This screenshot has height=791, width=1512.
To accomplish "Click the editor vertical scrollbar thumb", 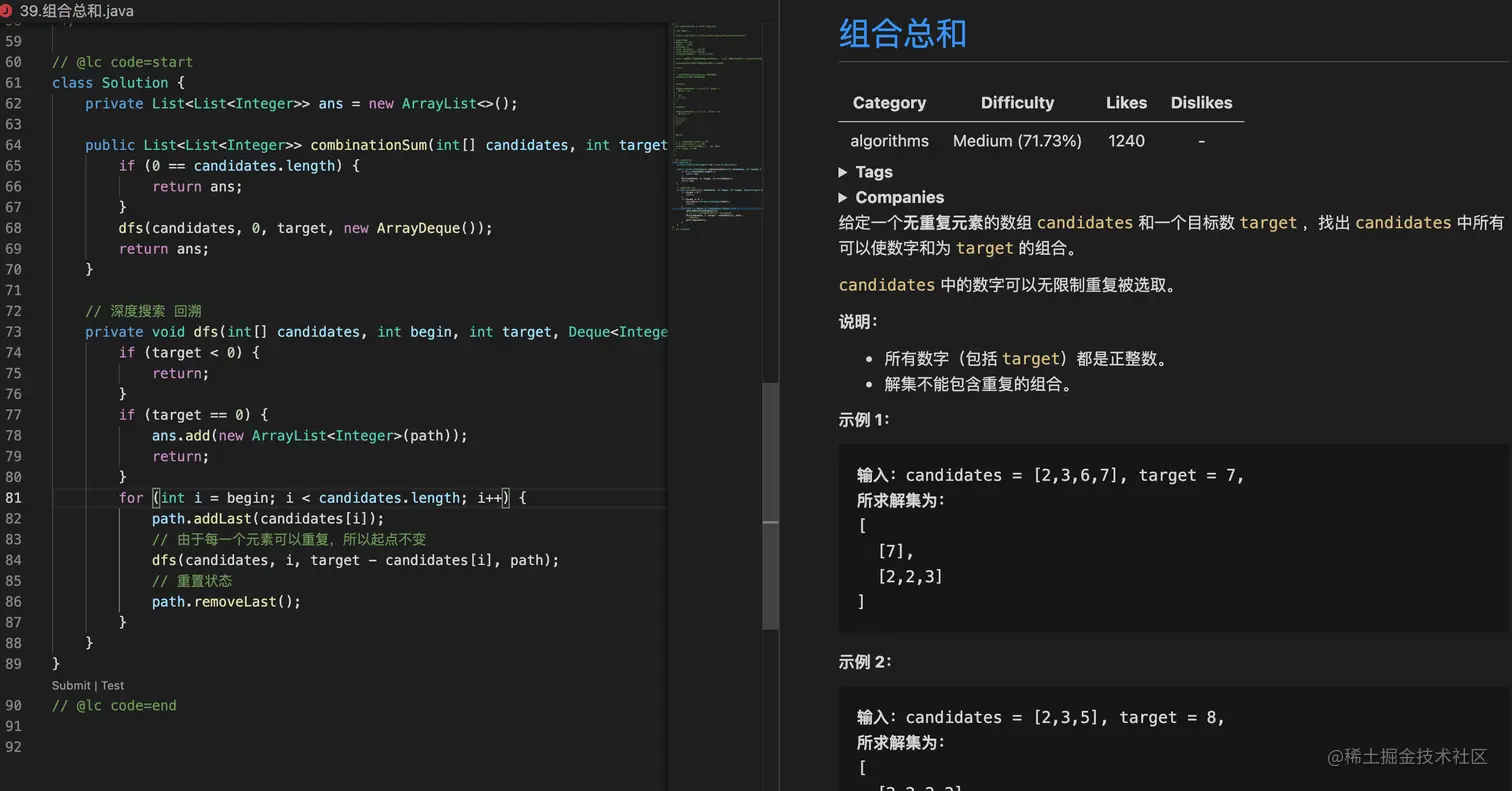I will pyautogui.click(x=771, y=505).
